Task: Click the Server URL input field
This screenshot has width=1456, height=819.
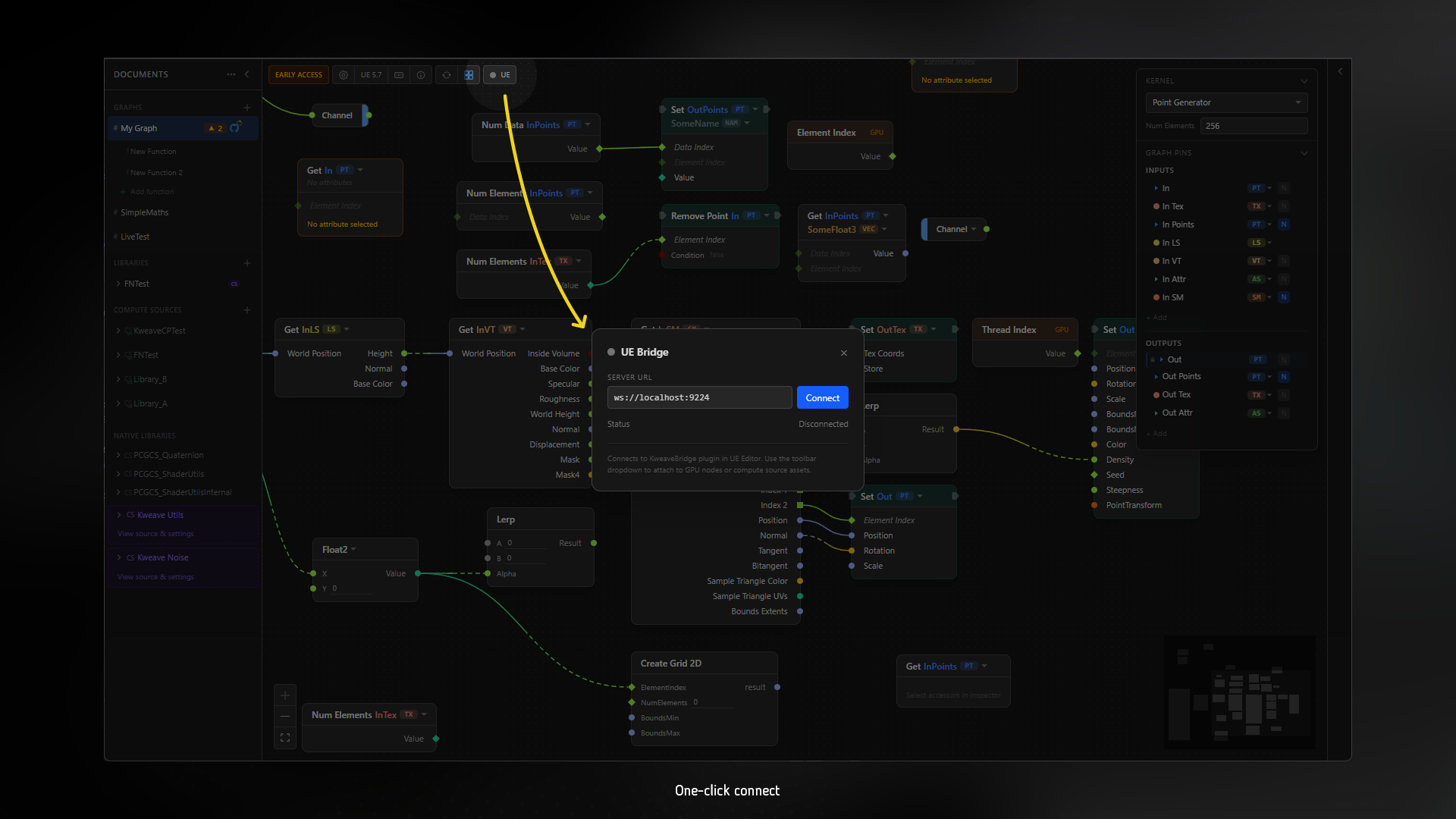Action: click(698, 397)
